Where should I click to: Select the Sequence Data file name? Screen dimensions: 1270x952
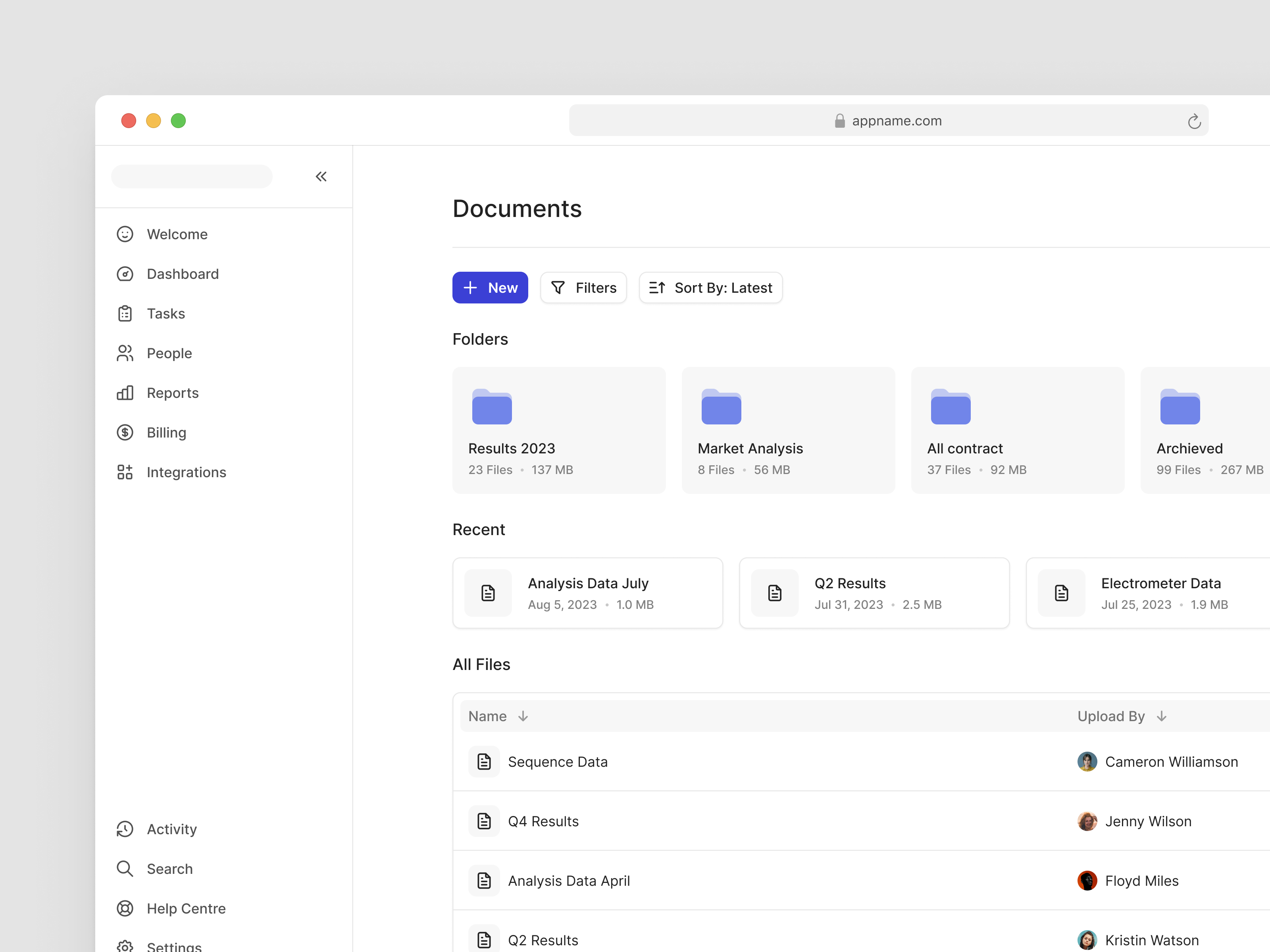pyautogui.click(x=558, y=762)
